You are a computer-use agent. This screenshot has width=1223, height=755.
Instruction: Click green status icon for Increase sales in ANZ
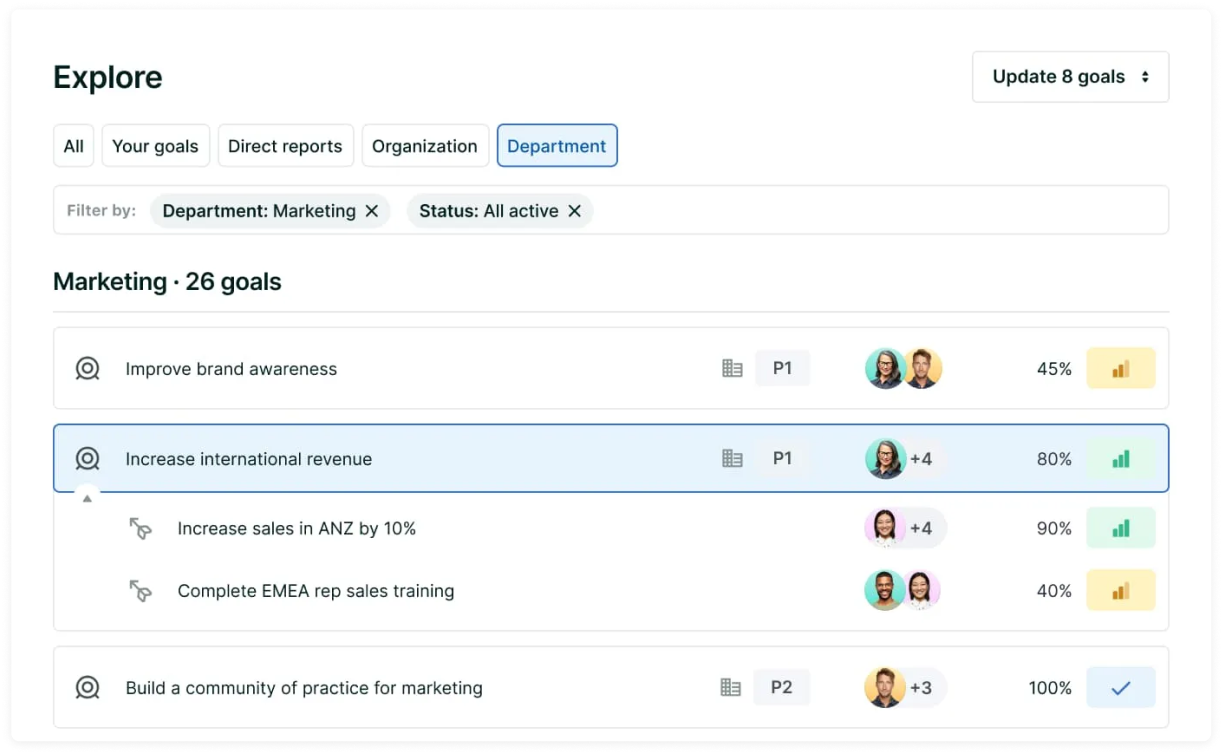(1121, 528)
